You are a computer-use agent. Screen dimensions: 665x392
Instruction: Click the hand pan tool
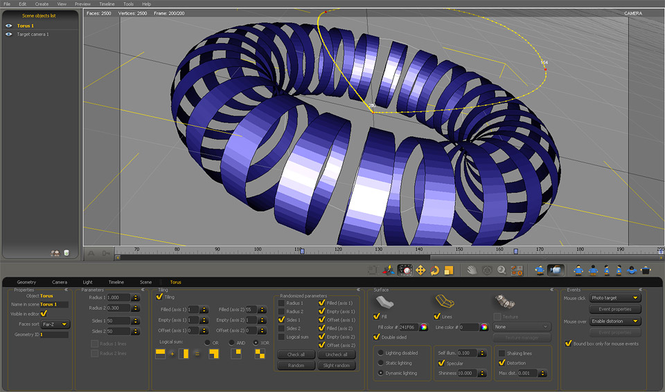(472, 270)
